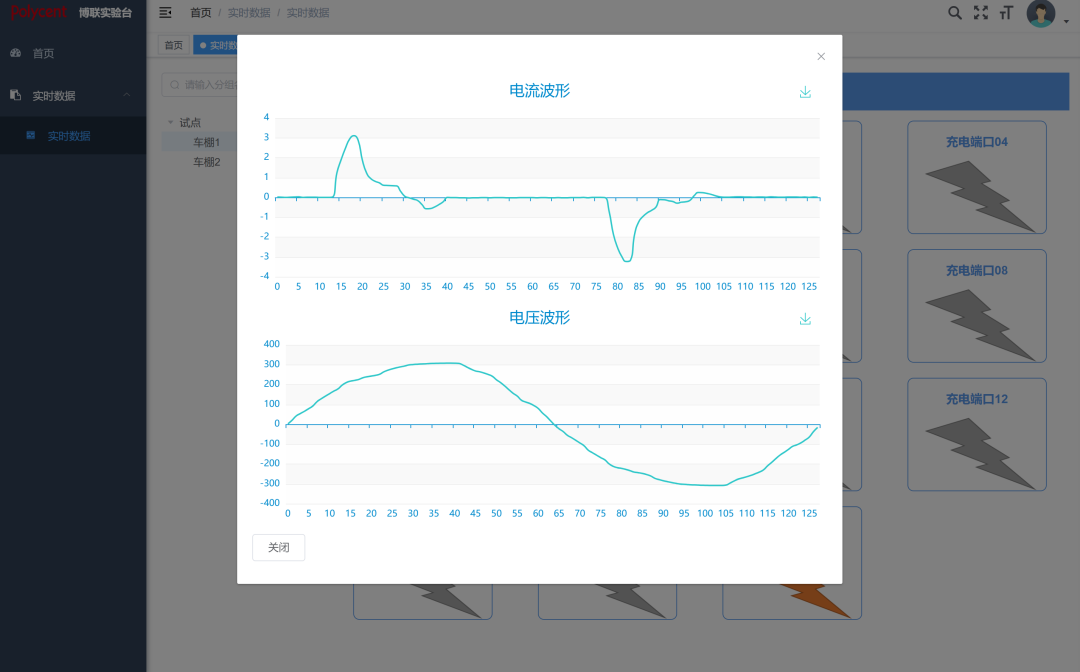Open the user avatar dropdown
1080x672 pixels.
(1041, 14)
